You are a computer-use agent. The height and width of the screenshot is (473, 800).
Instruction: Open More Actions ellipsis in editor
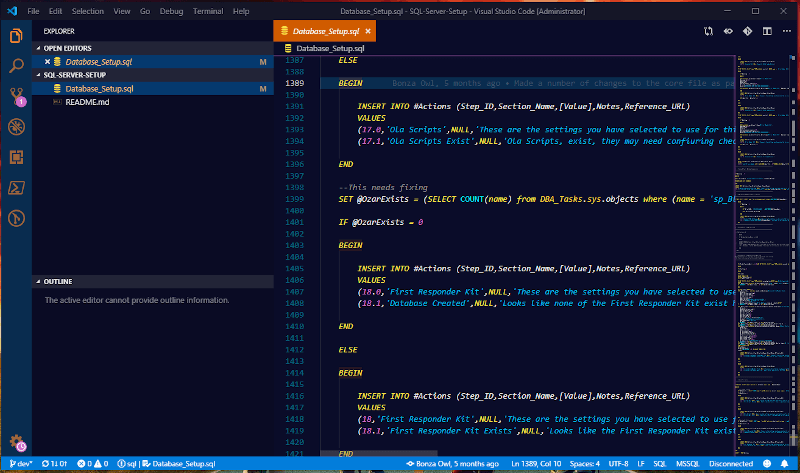pos(787,31)
